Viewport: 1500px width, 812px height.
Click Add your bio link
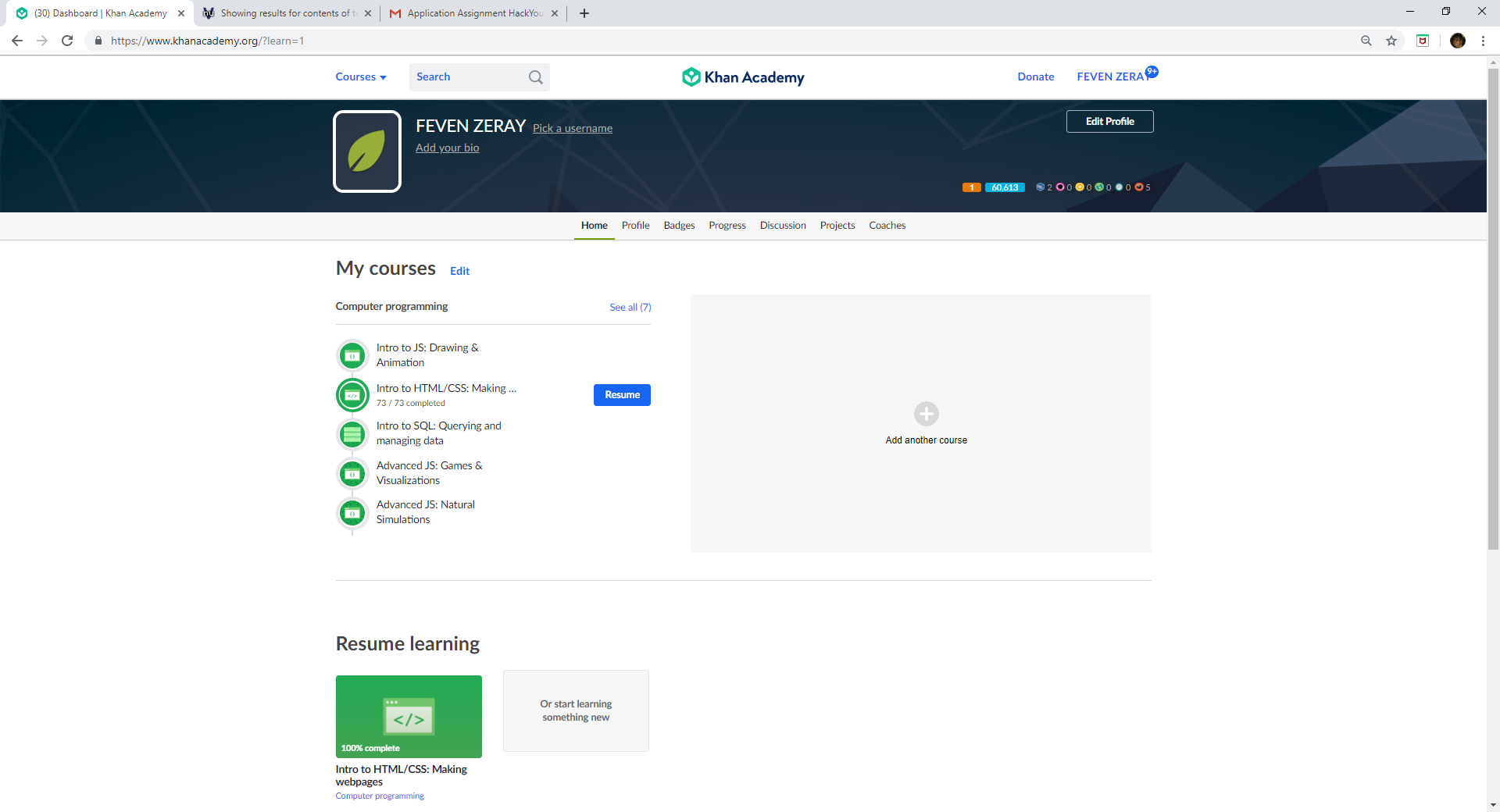coord(448,148)
